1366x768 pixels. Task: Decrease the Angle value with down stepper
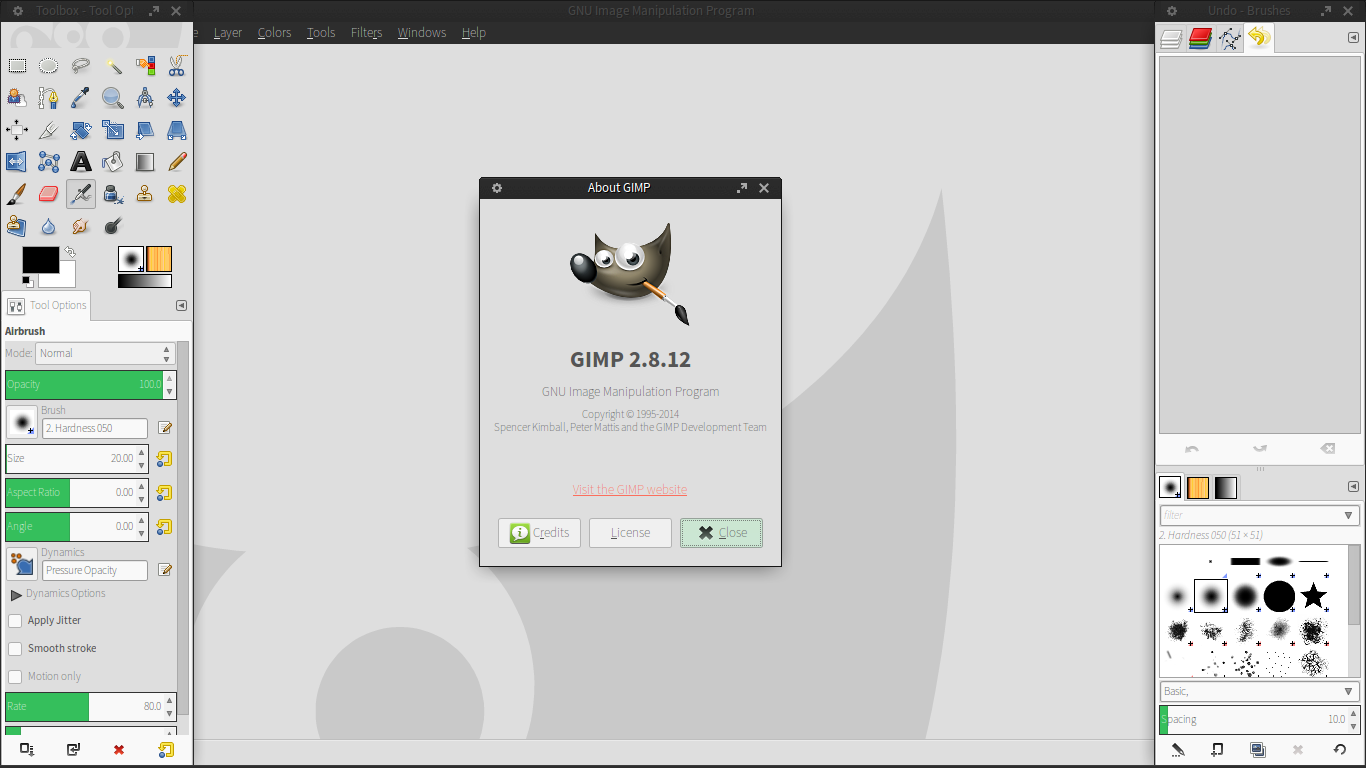pos(142,532)
